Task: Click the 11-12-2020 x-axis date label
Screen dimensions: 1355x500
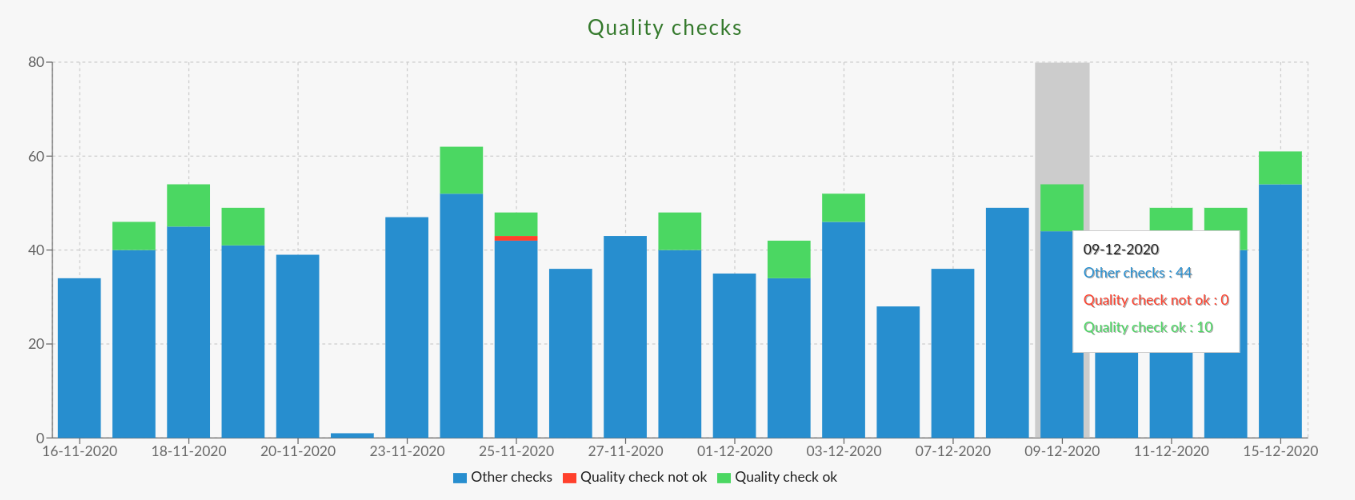Action: point(1171,452)
